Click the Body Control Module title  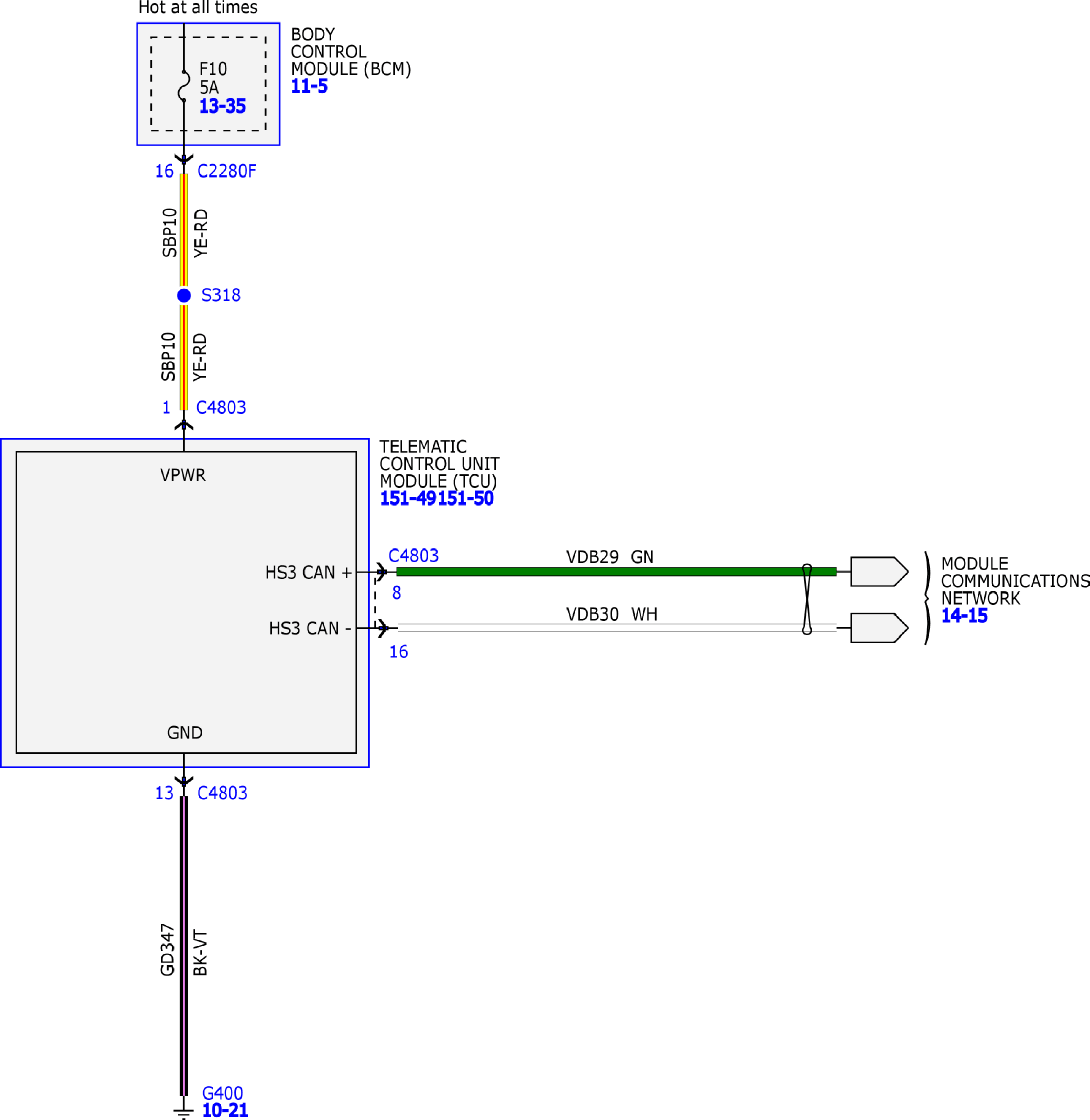tap(351, 52)
